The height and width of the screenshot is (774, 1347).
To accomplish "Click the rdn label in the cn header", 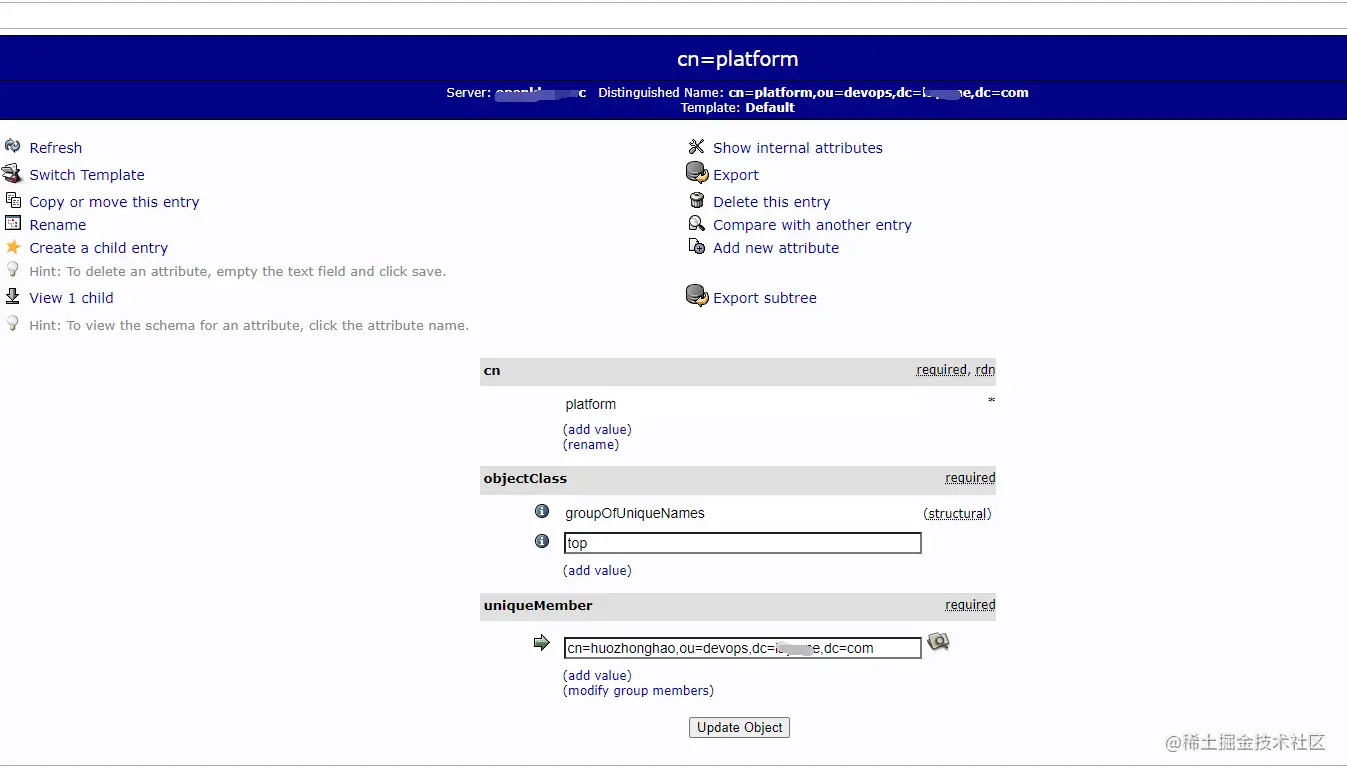I will [985, 370].
